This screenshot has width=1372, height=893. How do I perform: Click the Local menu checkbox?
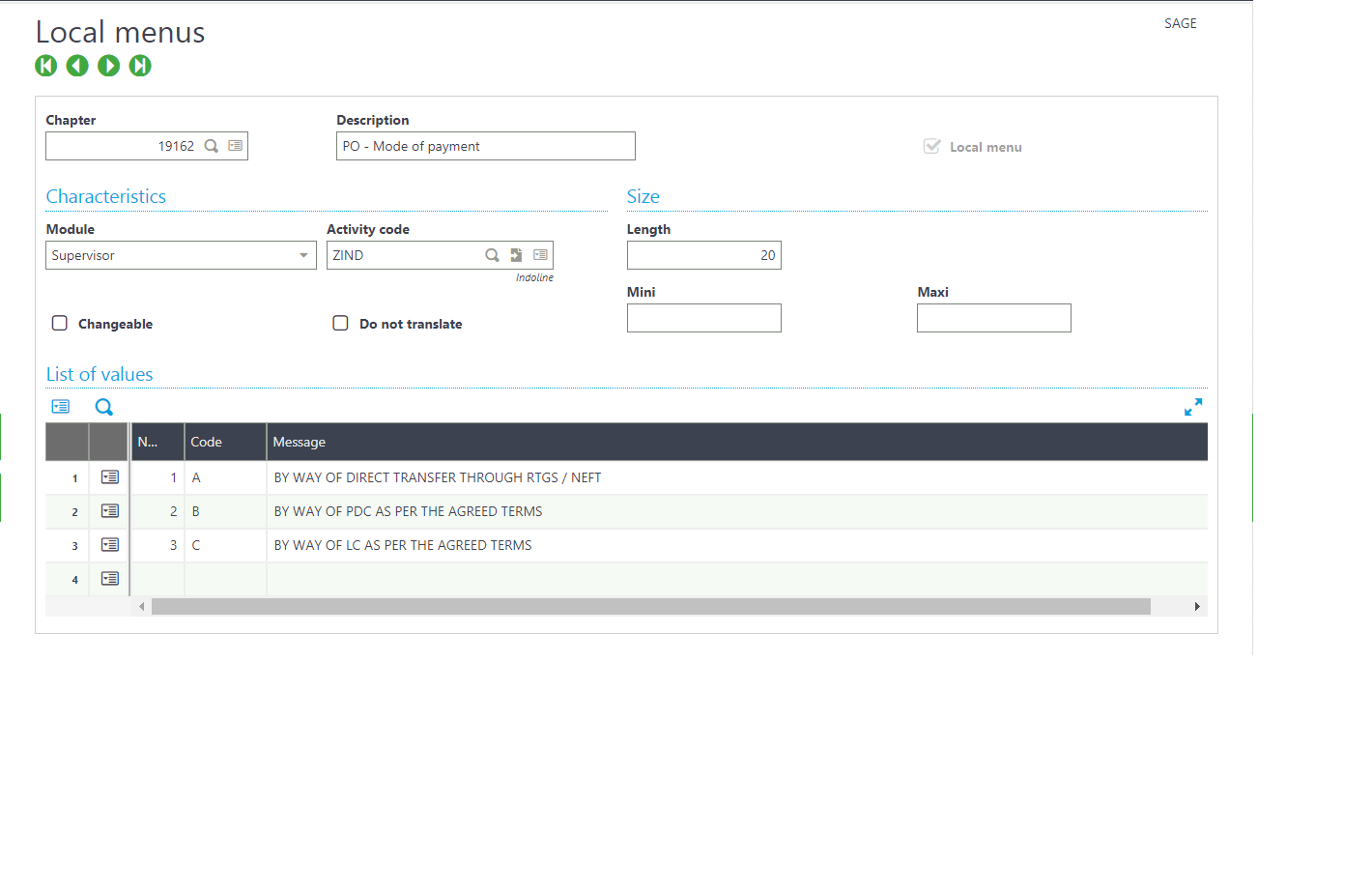(x=931, y=147)
